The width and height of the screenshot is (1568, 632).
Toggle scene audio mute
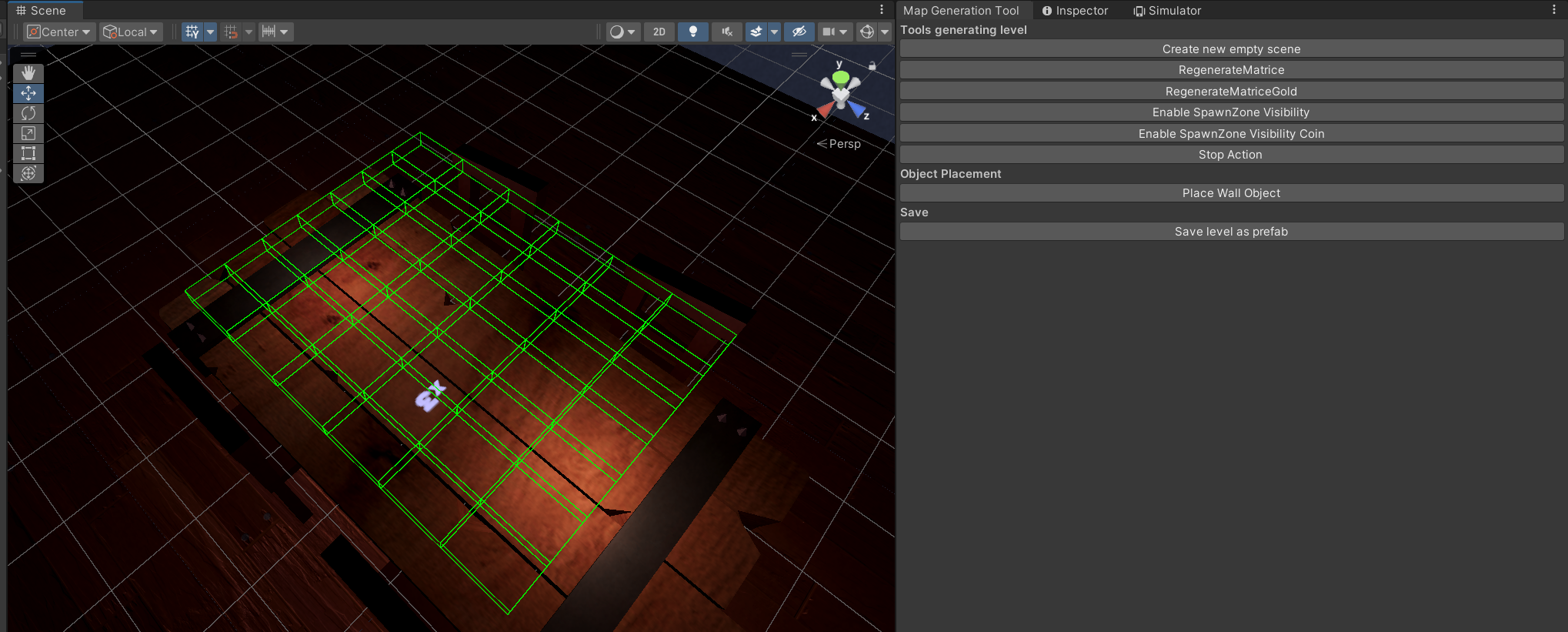[x=726, y=32]
